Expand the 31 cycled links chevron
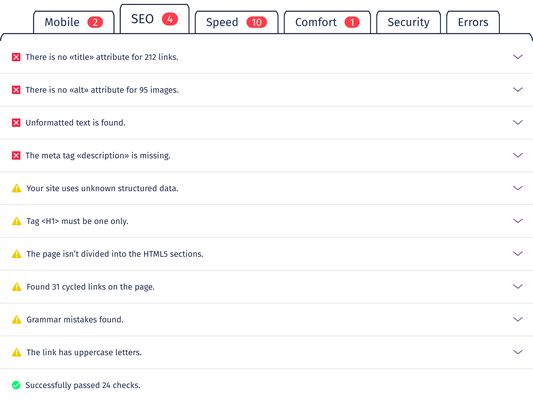 518,286
